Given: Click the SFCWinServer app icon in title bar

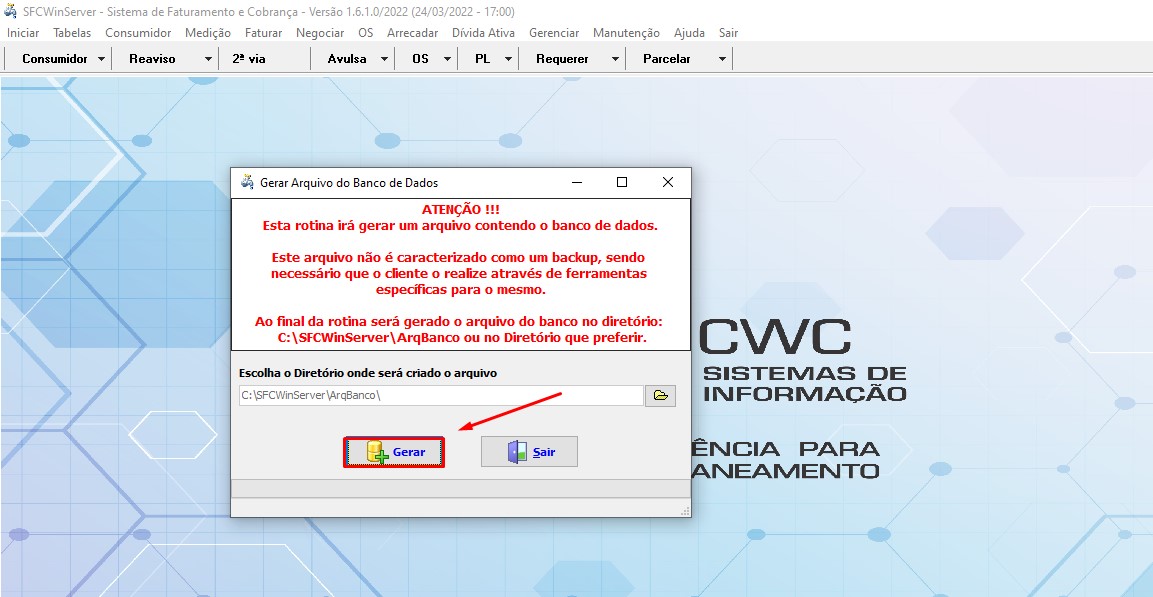Looking at the screenshot, I should pyautogui.click(x=11, y=10).
